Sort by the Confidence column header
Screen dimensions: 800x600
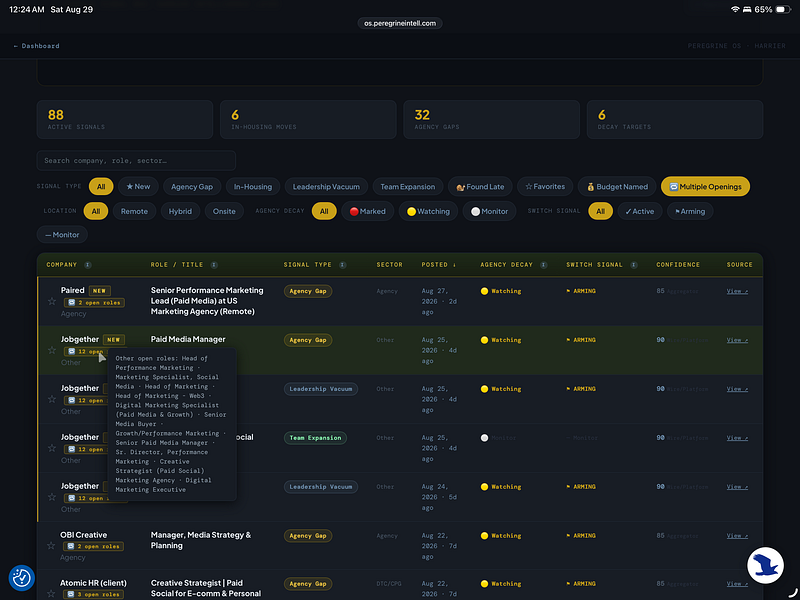pyautogui.click(x=678, y=265)
